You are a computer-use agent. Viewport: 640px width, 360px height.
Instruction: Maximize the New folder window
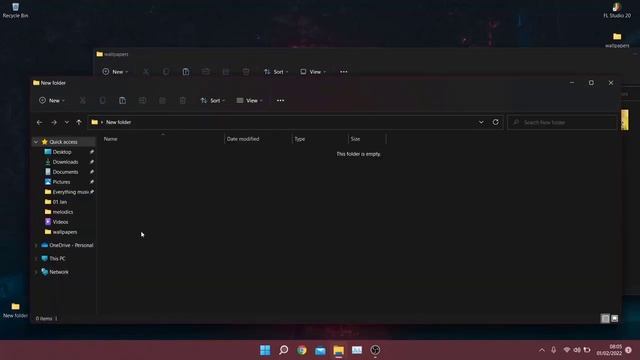tap(591, 83)
